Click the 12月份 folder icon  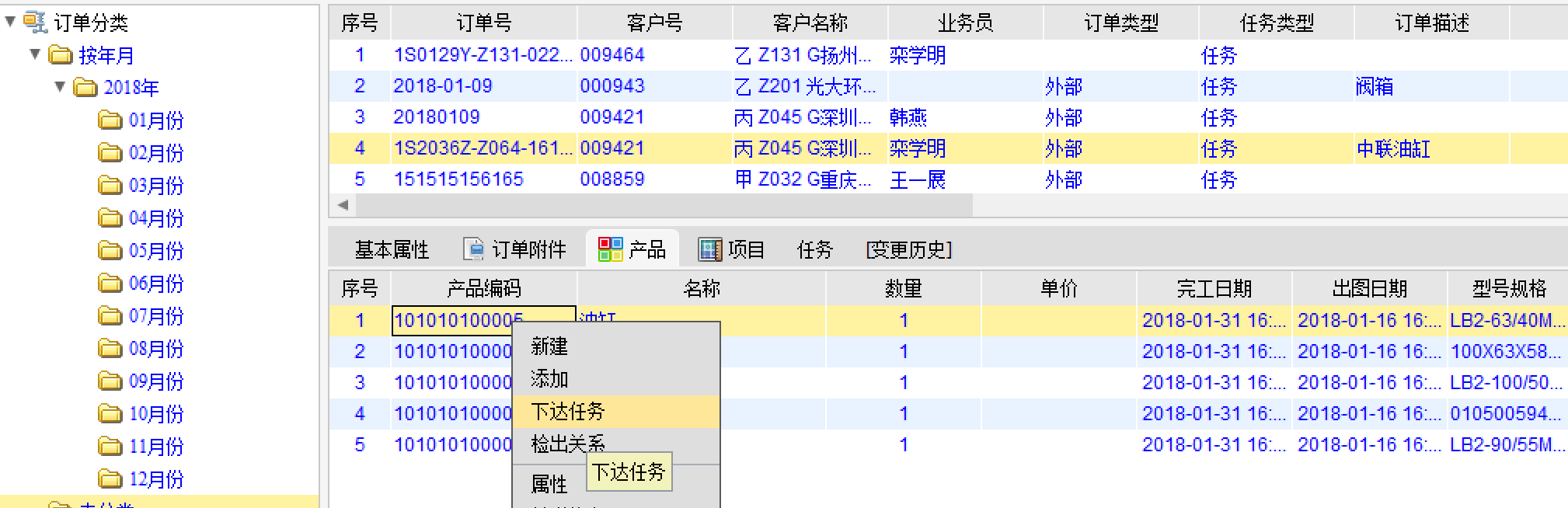(x=110, y=478)
